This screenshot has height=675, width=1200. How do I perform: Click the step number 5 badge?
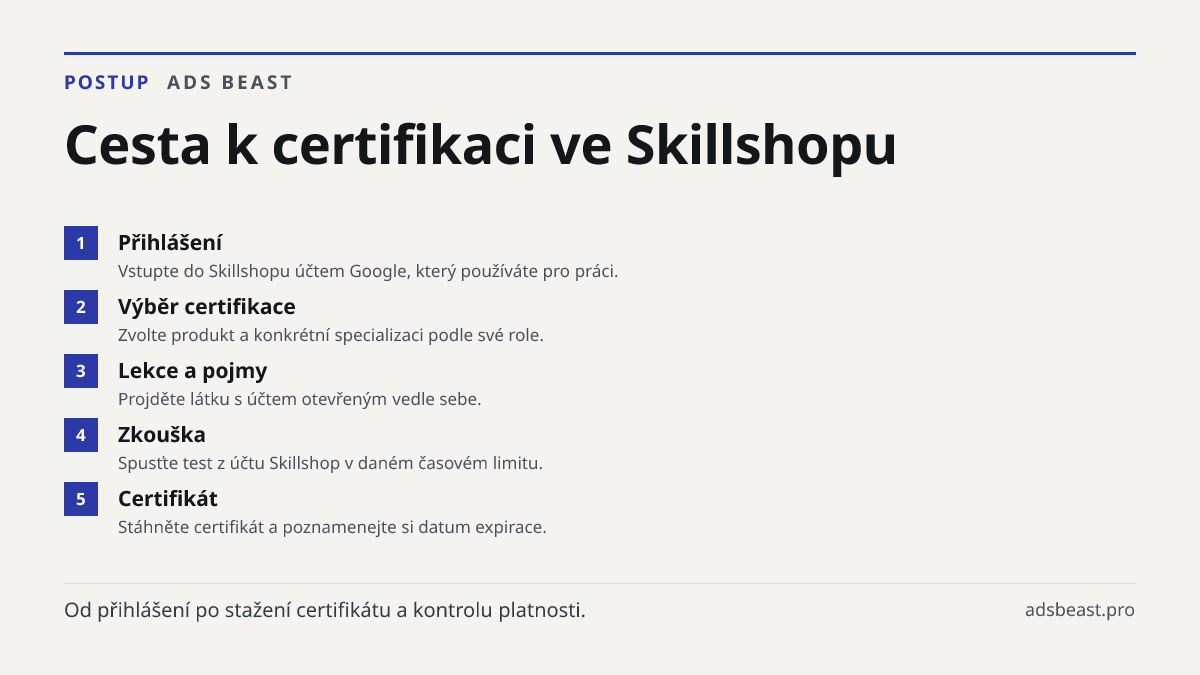81,499
